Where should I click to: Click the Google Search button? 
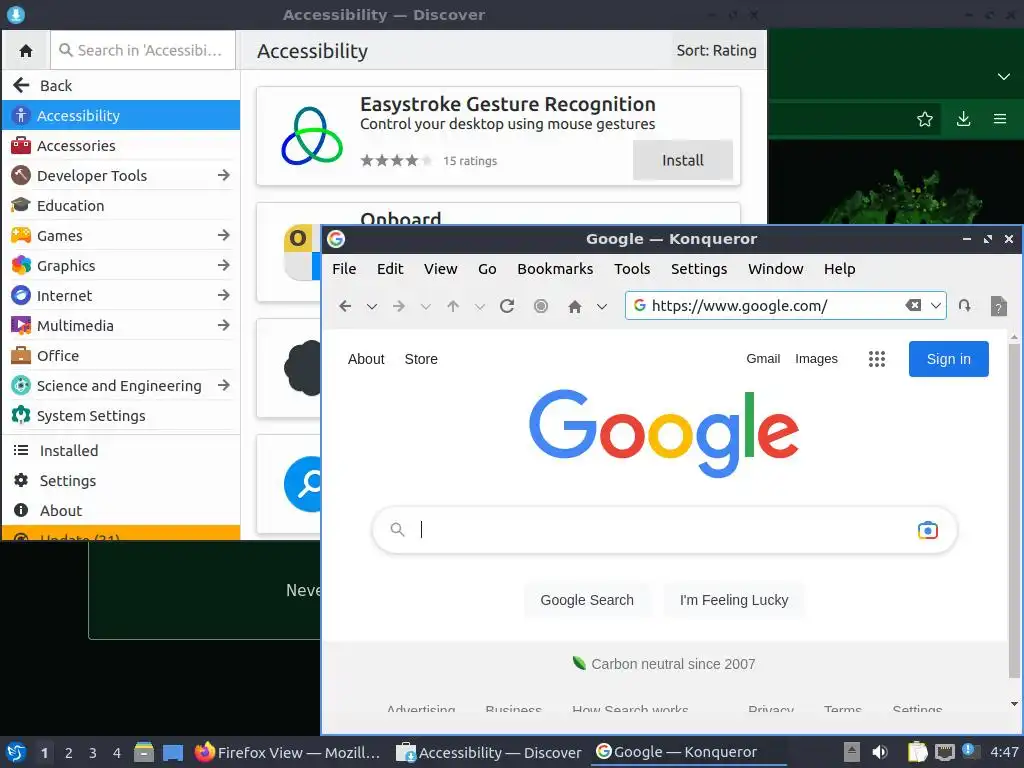[586, 600]
